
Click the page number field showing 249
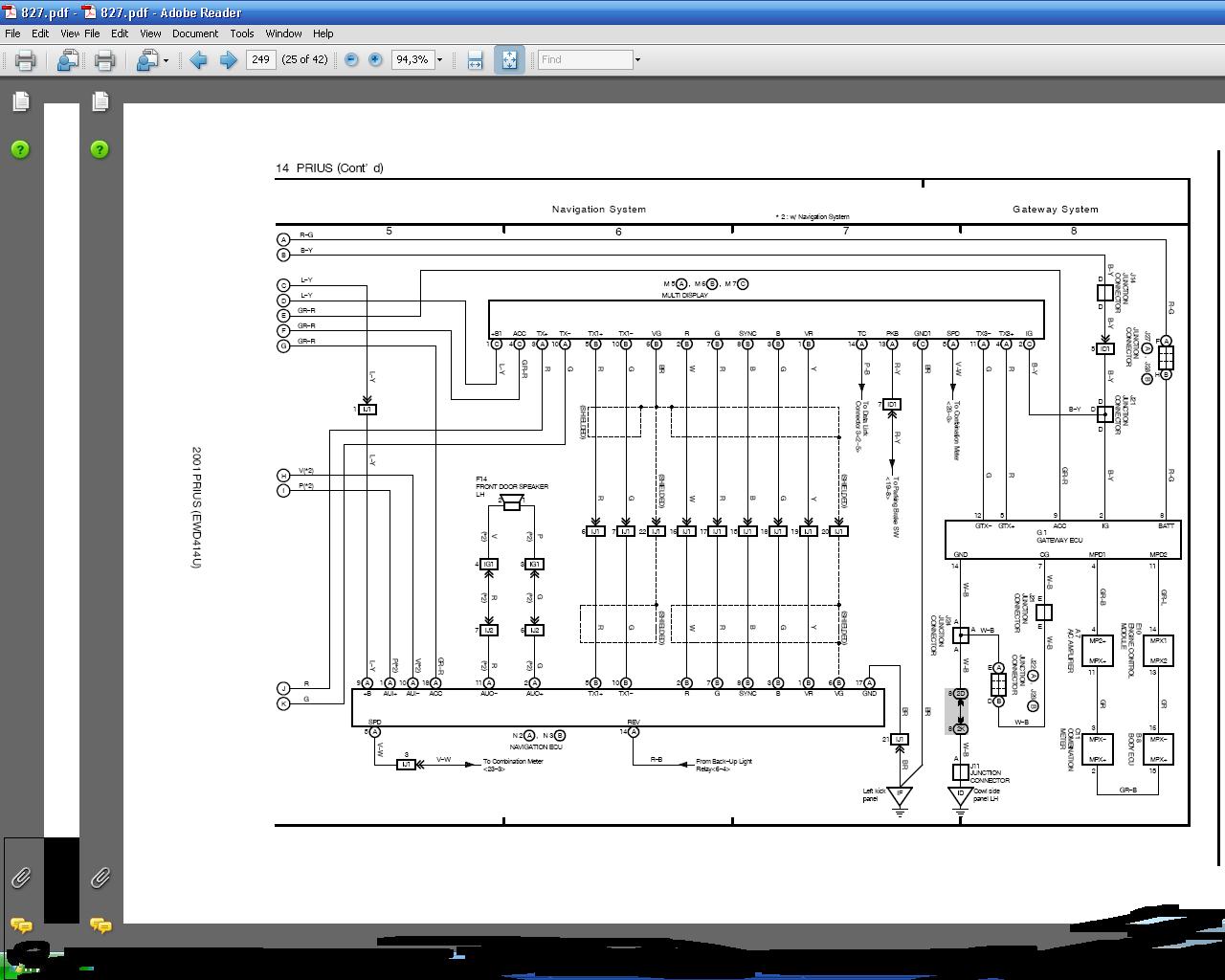(x=260, y=59)
